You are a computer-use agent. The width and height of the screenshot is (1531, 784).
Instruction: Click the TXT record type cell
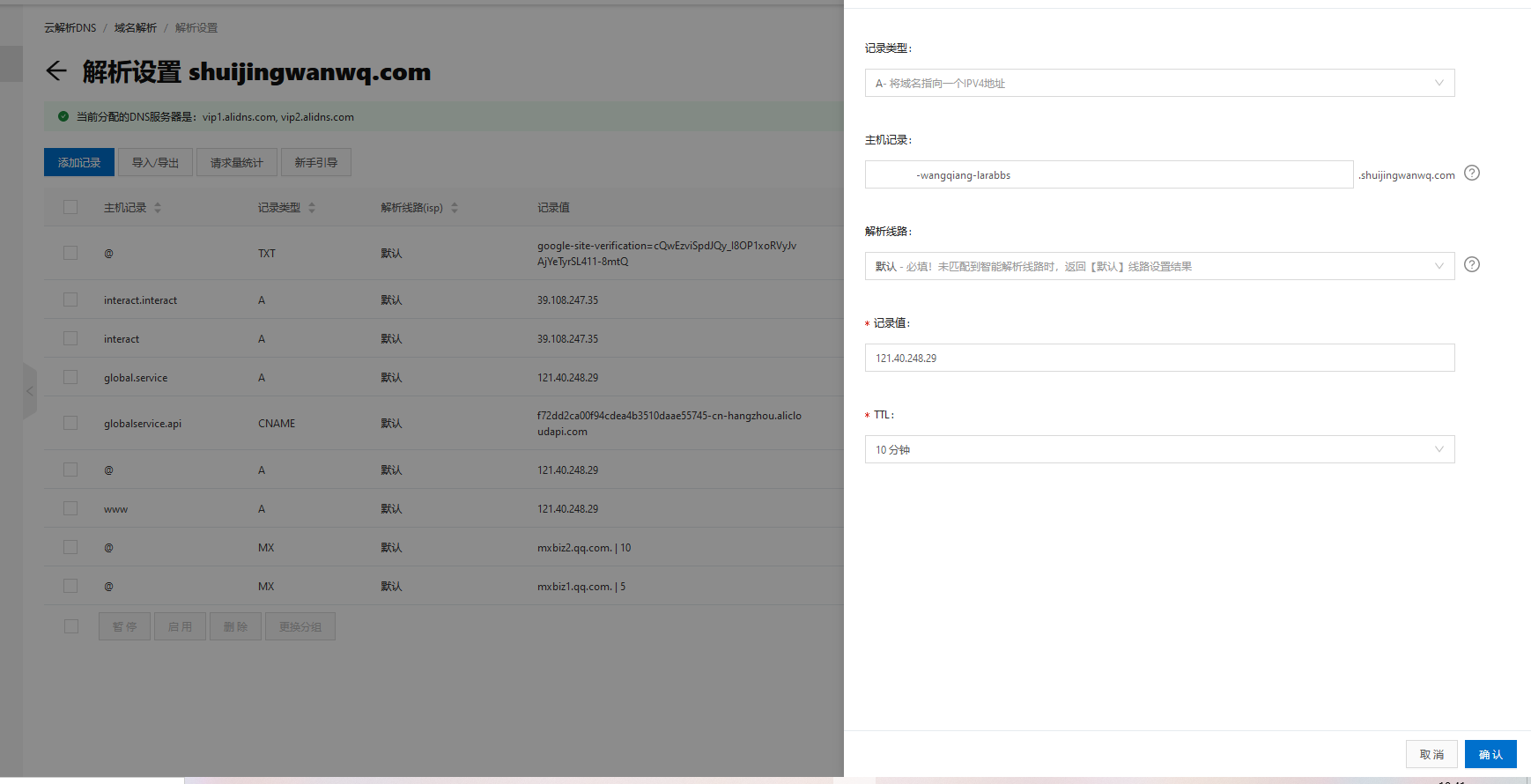coord(267,254)
